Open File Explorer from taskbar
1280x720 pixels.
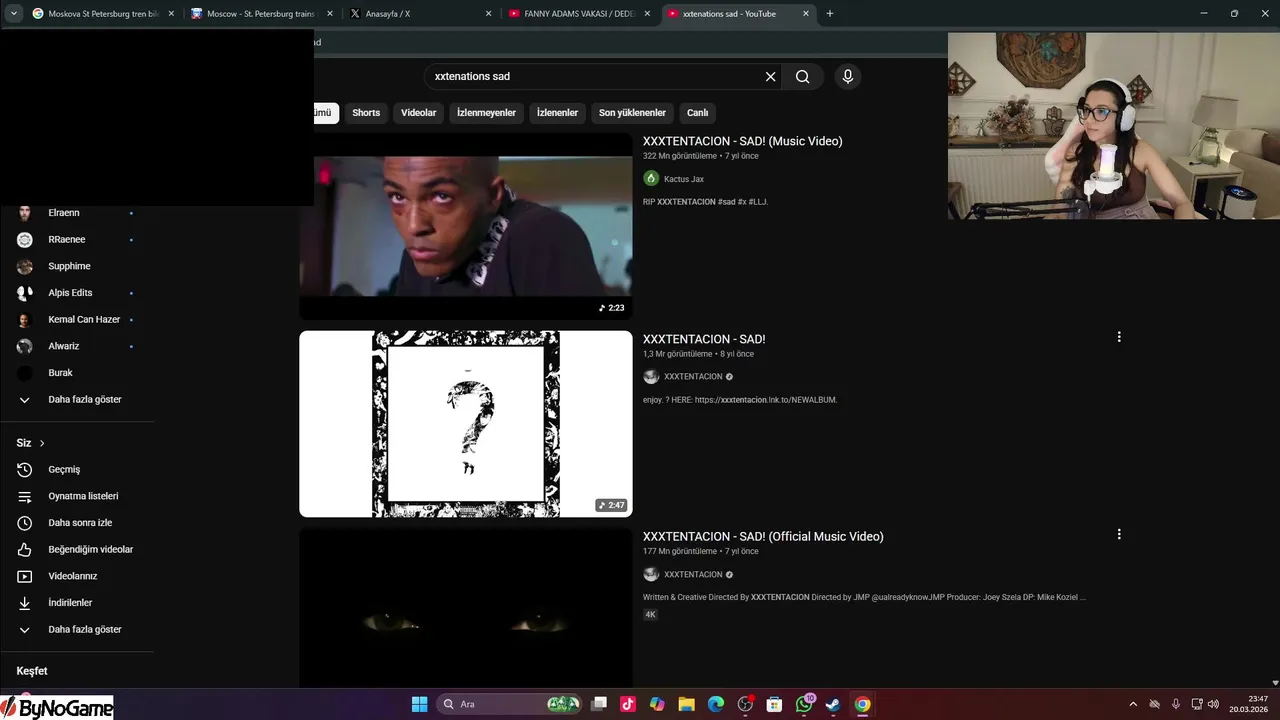pos(686,704)
